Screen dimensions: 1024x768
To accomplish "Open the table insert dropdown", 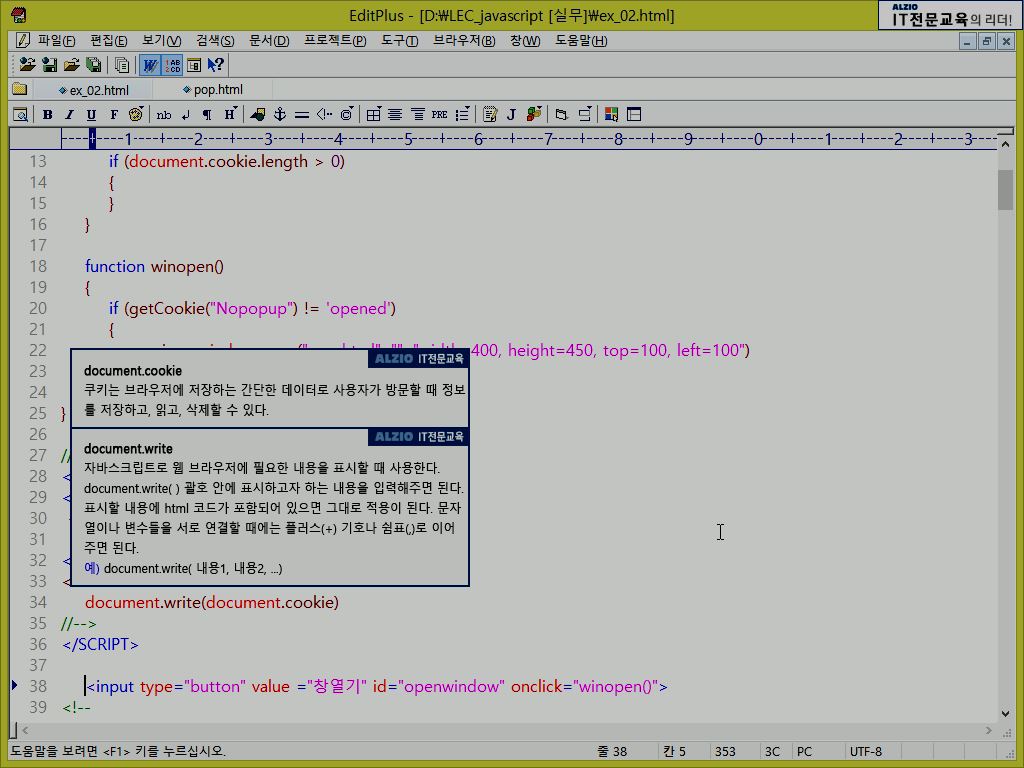I will point(374,115).
